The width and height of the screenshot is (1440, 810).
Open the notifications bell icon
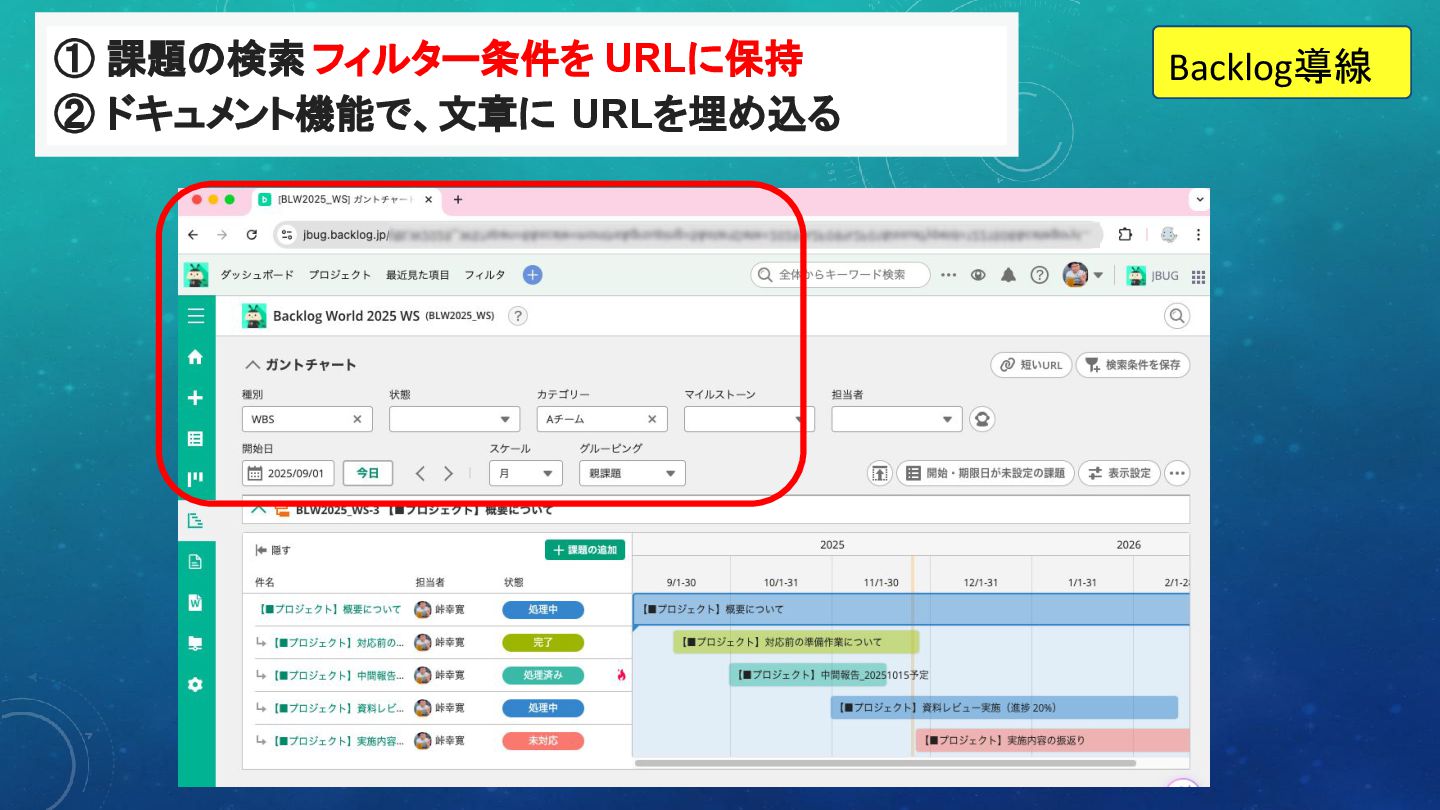click(1008, 275)
